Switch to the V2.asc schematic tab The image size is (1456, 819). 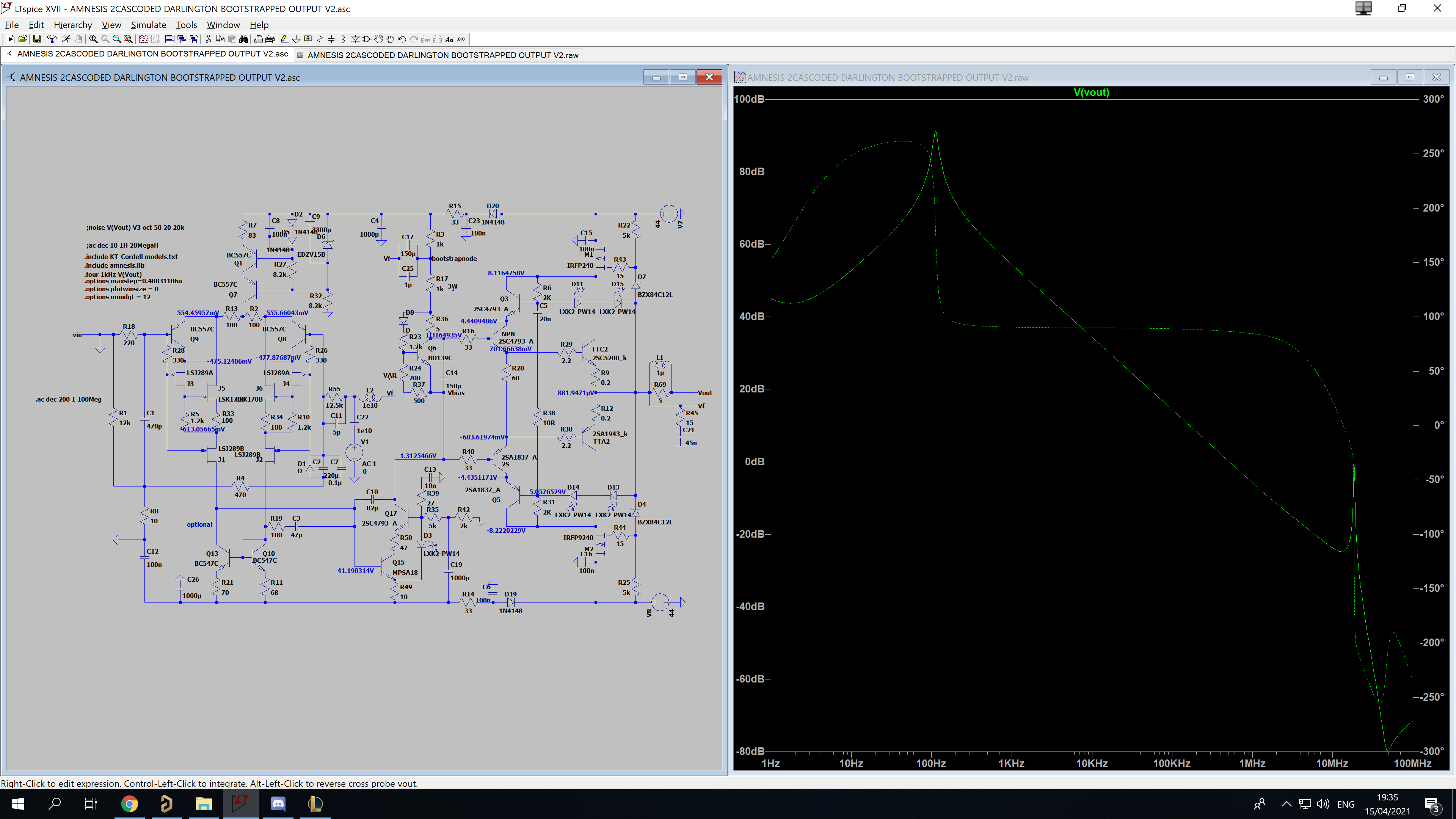[x=148, y=54]
